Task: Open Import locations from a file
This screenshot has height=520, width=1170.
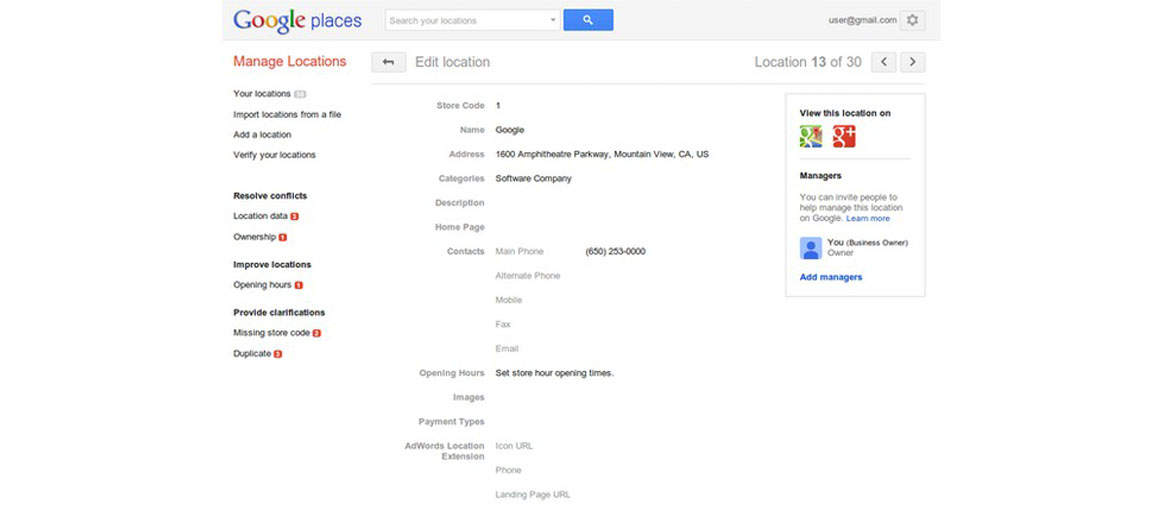Action: [287, 115]
